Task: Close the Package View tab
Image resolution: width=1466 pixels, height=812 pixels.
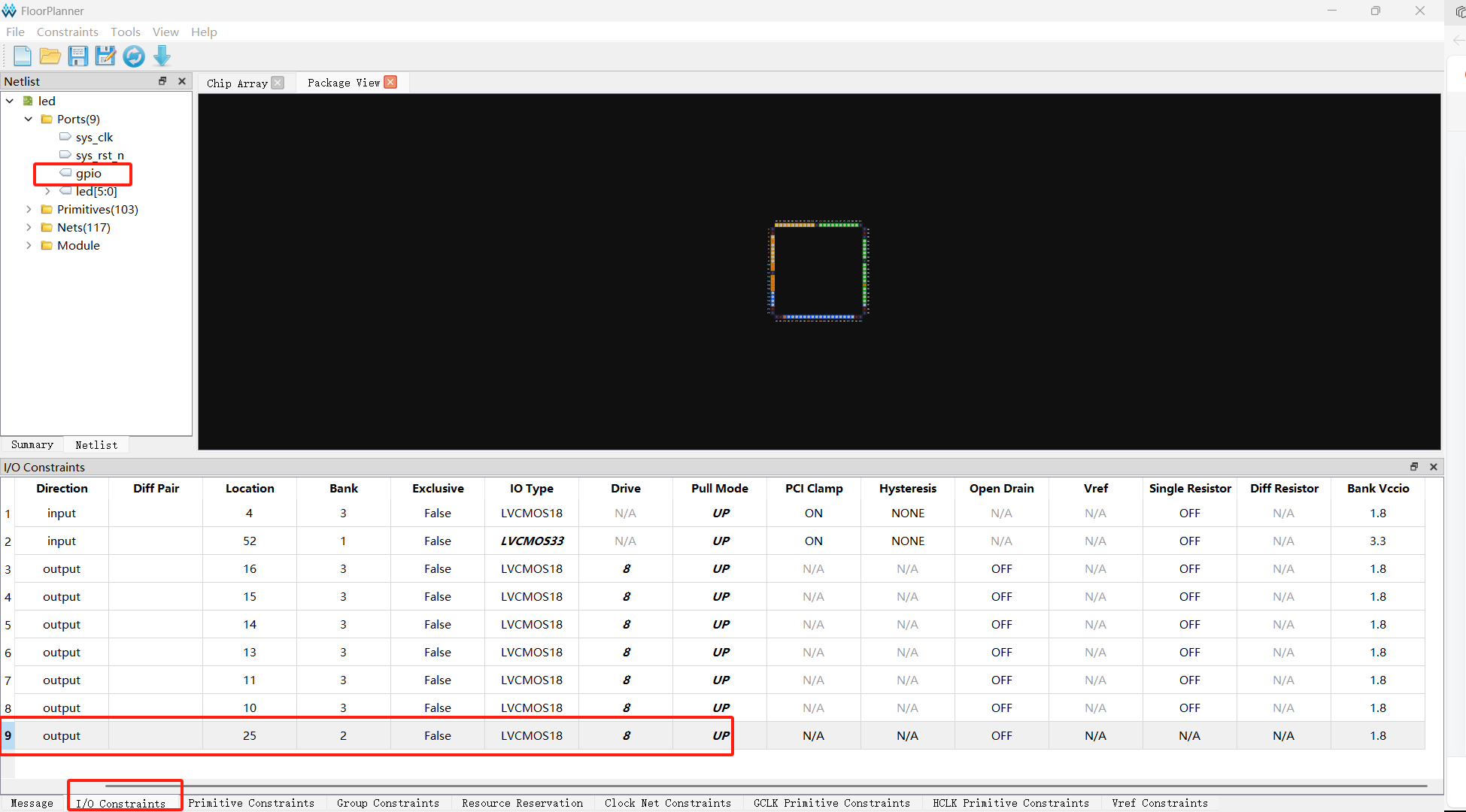Action: (390, 82)
